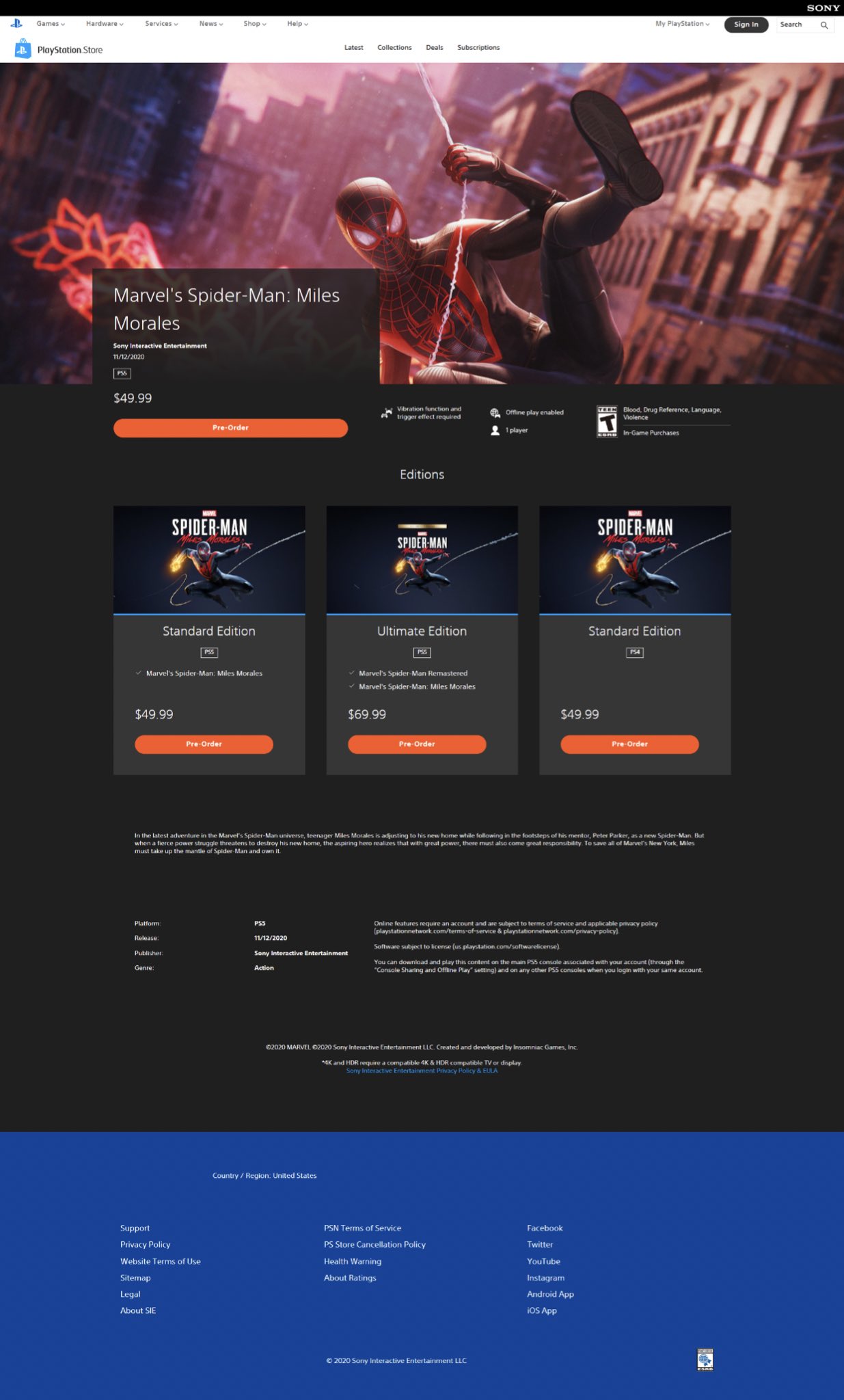Viewport: 844px width, 1400px height.
Task: Open the Twitter footer link
Action: coord(540,1245)
